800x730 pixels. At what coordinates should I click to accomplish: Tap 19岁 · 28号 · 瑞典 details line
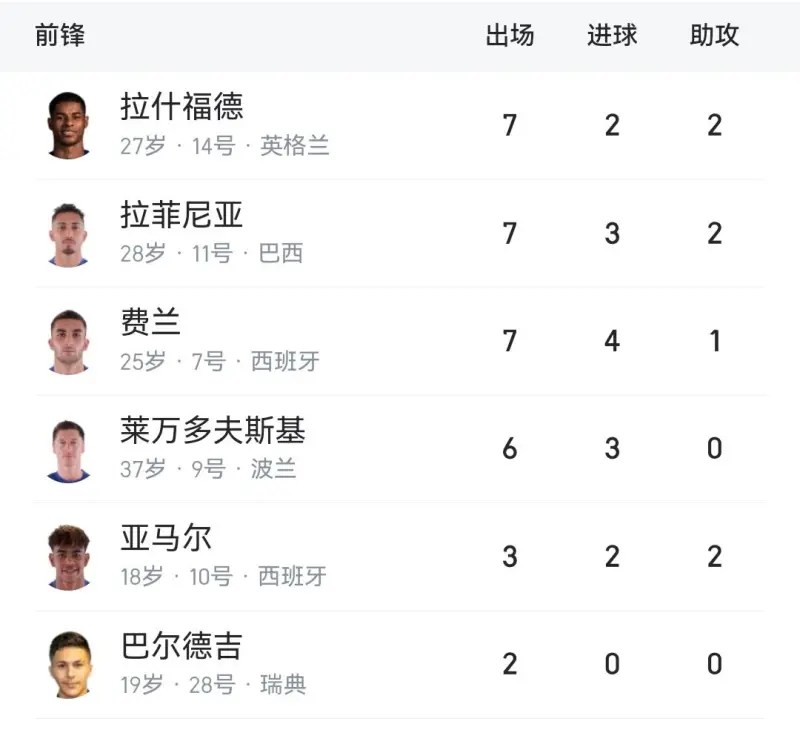(x=213, y=685)
